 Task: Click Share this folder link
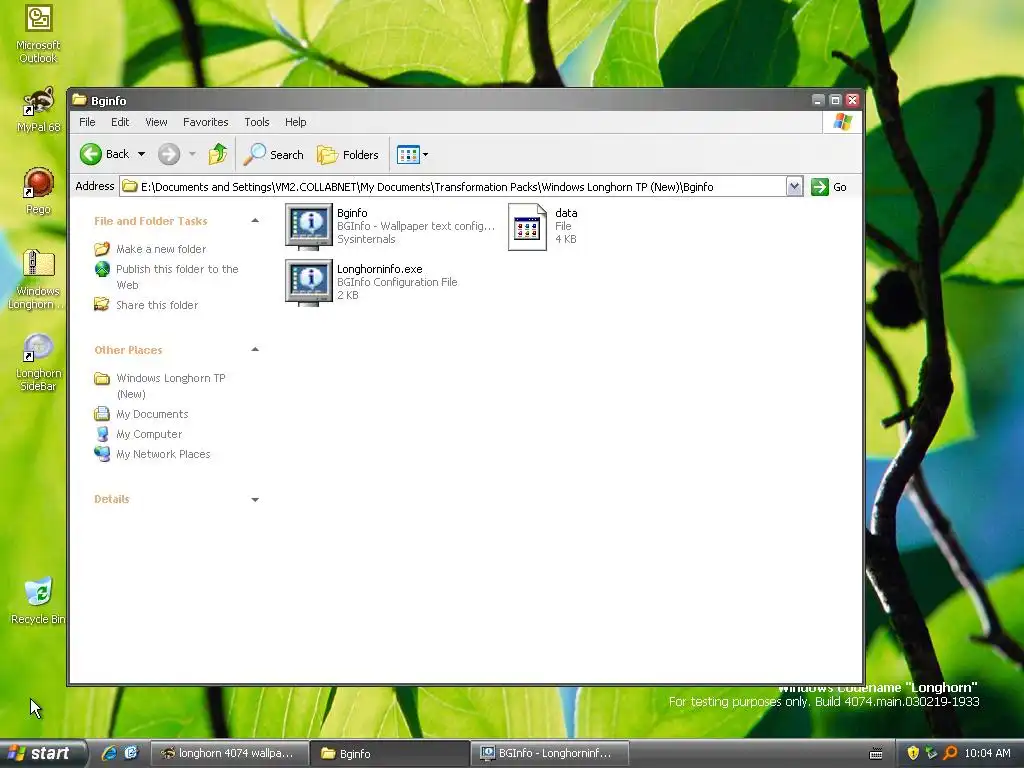(x=157, y=305)
